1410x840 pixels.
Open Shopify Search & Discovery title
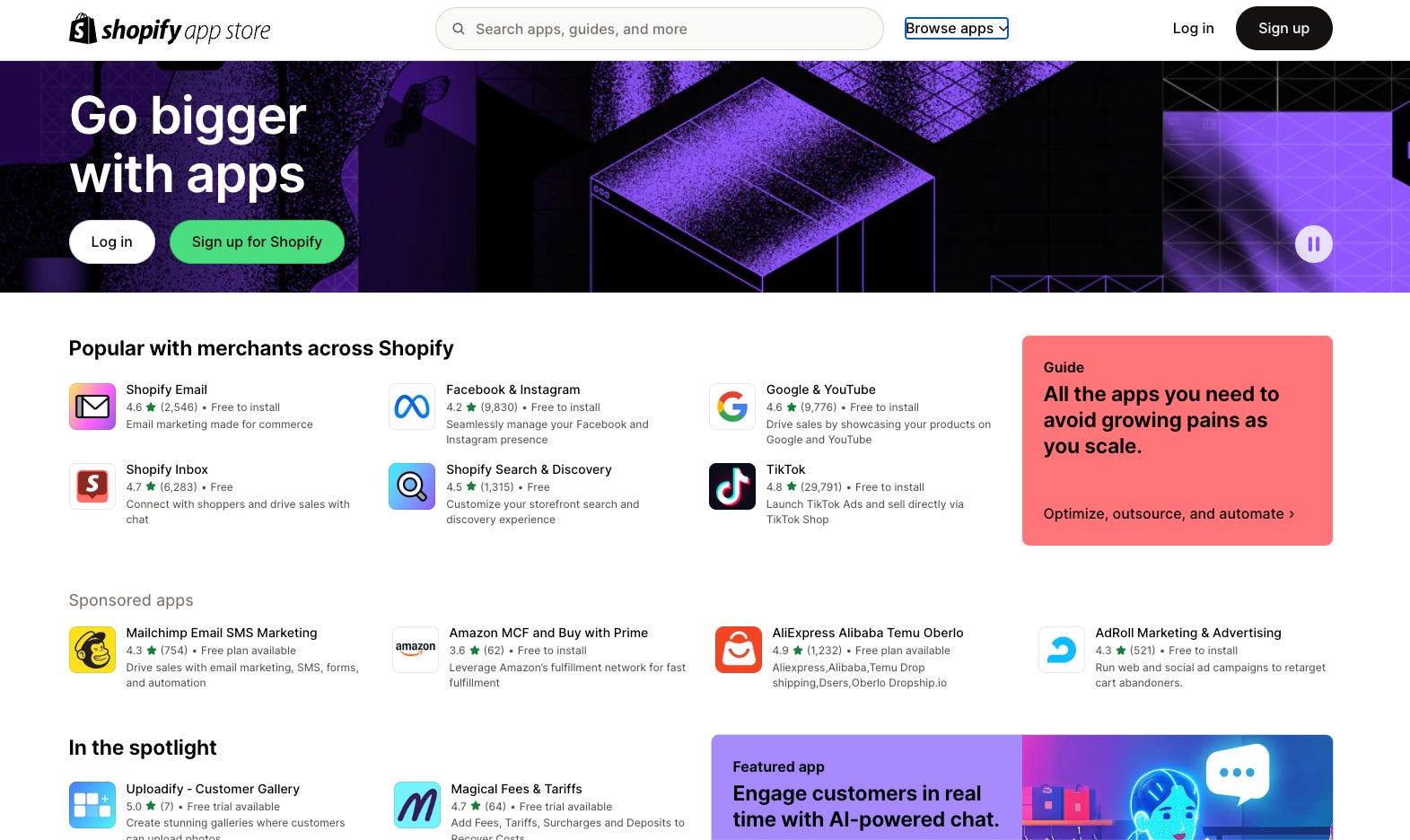click(529, 469)
